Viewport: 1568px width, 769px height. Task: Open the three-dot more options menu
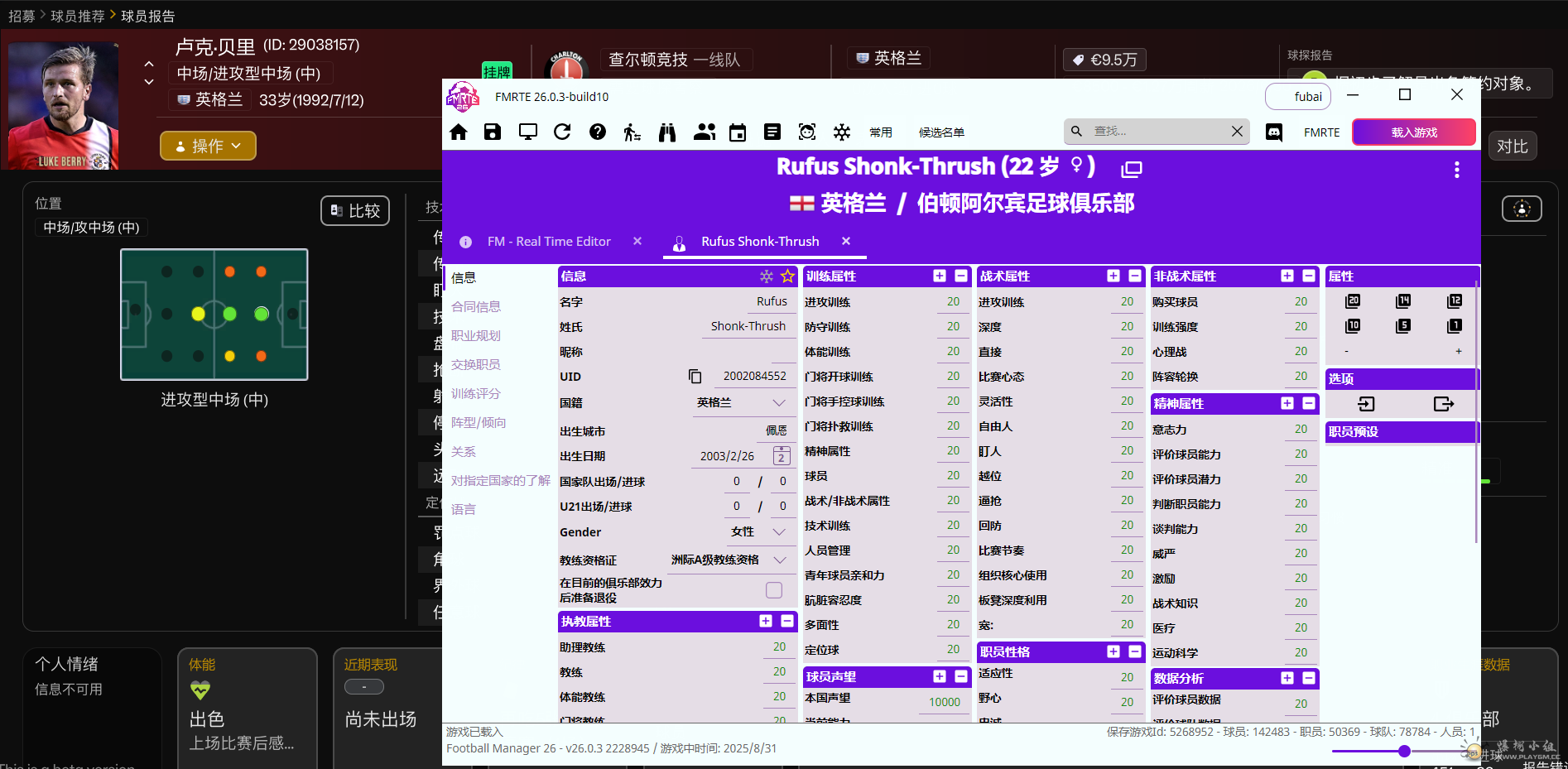coord(1456,170)
